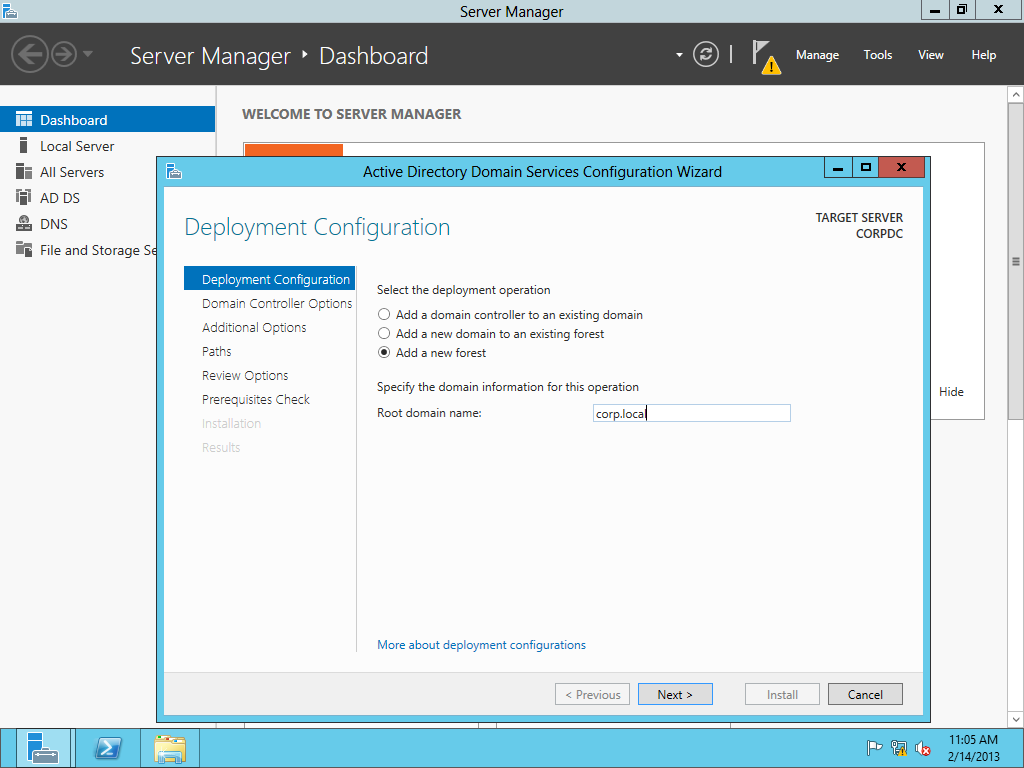
Task: Select DNS in the left navigation
Action: 54,224
